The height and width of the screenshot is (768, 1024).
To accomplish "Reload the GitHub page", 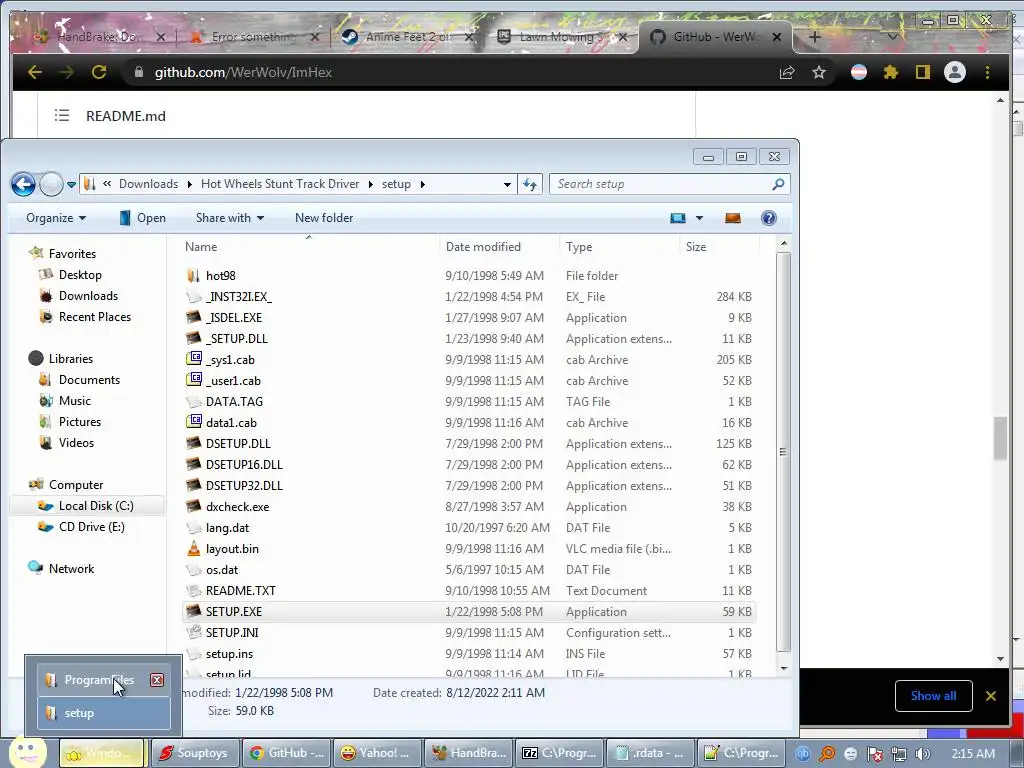I will tap(99, 72).
